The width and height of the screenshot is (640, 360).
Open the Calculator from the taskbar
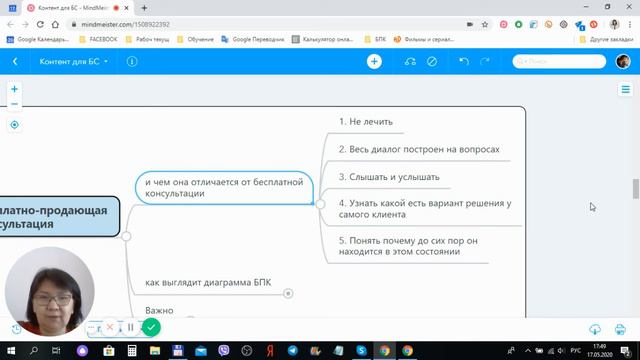(131, 351)
